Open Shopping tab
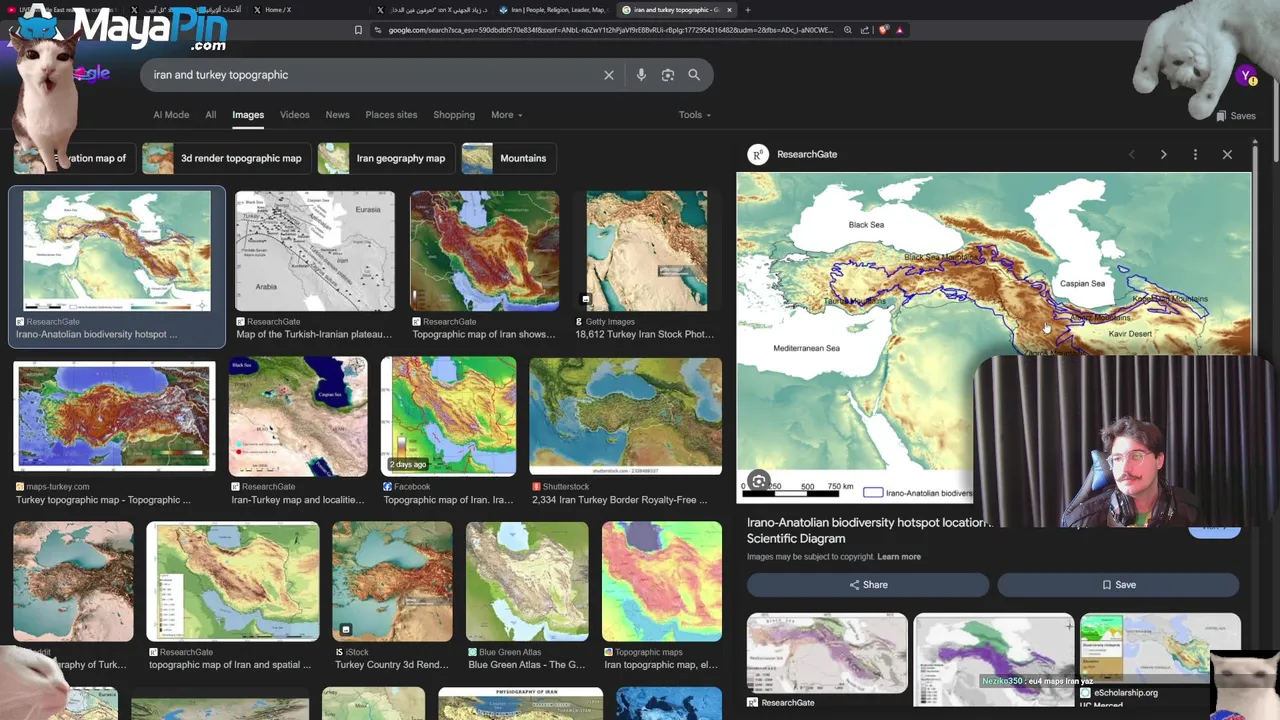Screen dimensions: 1280x720 (x=454, y=115)
